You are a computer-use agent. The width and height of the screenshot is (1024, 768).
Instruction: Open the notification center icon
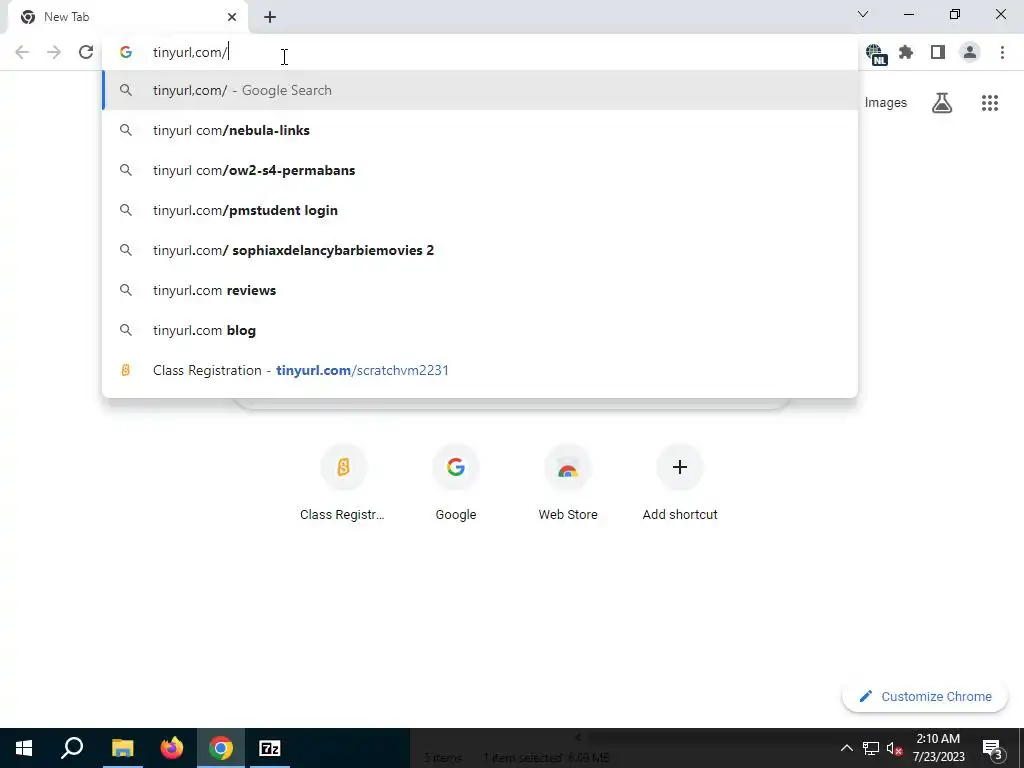pyautogui.click(x=993, y=748)
